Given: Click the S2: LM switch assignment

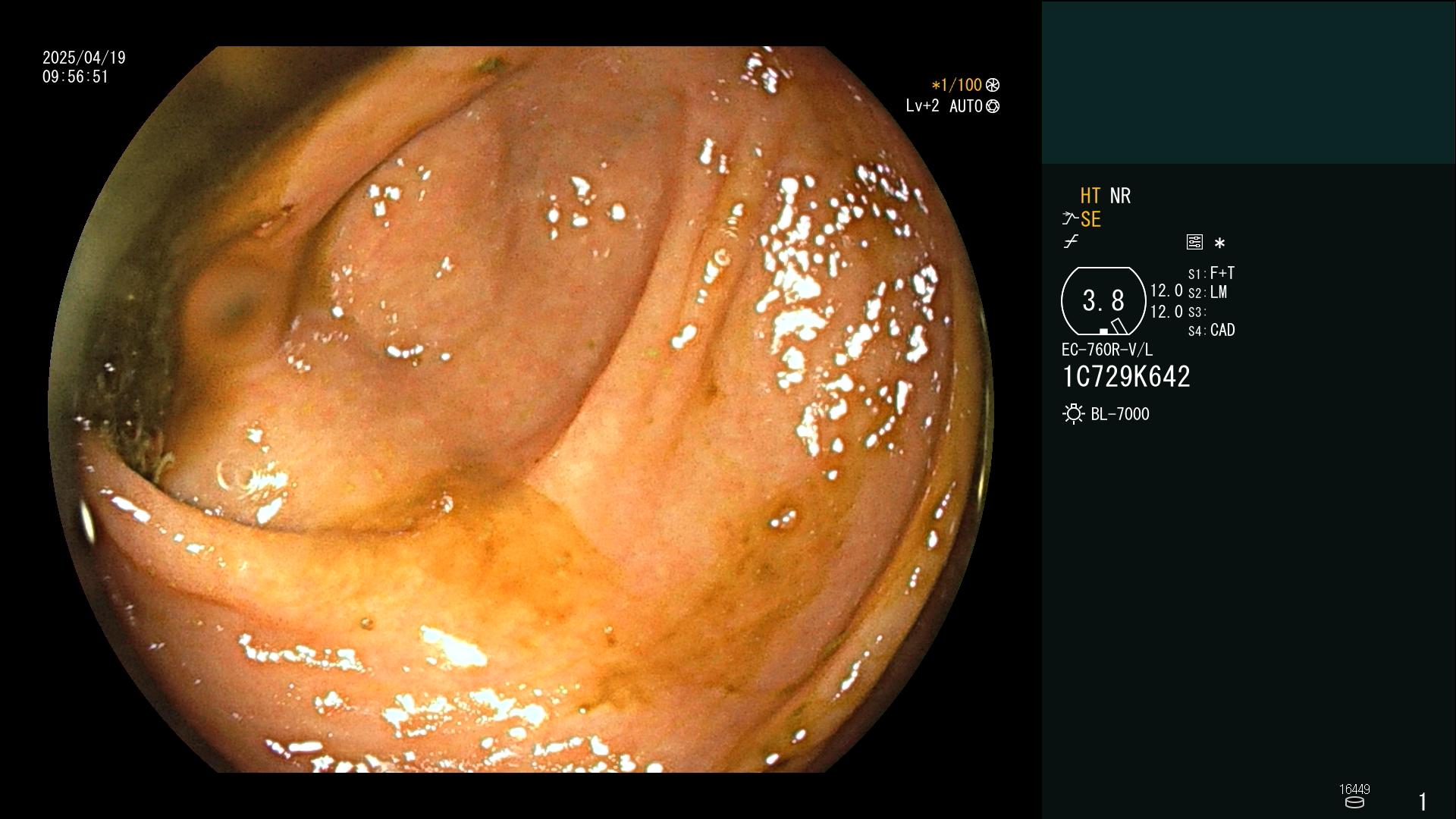Looking at the screenshot, I should tap(1207, 292).
